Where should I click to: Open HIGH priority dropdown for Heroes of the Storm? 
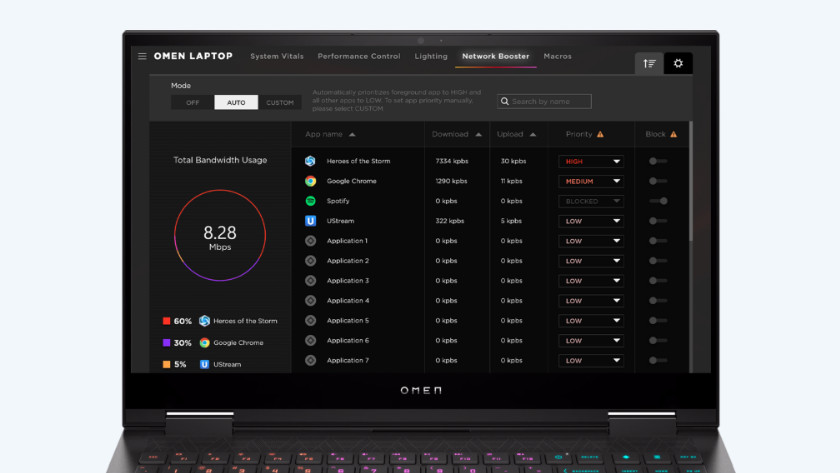[x=591, y=161]
